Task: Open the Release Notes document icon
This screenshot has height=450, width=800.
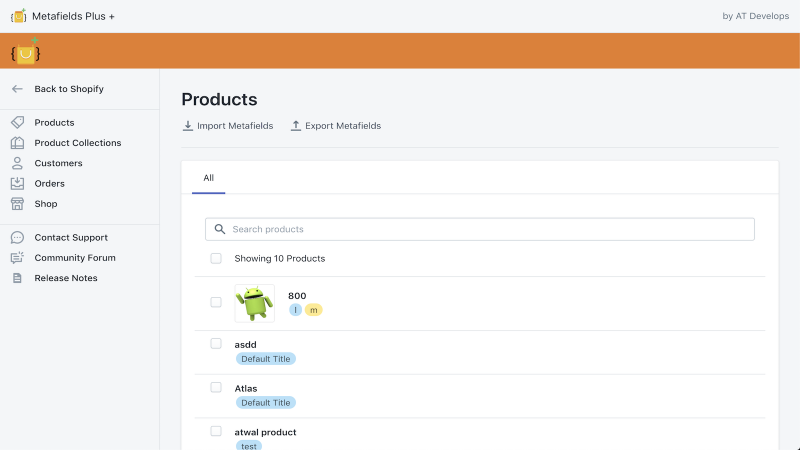Action: [x=17, y=278]
